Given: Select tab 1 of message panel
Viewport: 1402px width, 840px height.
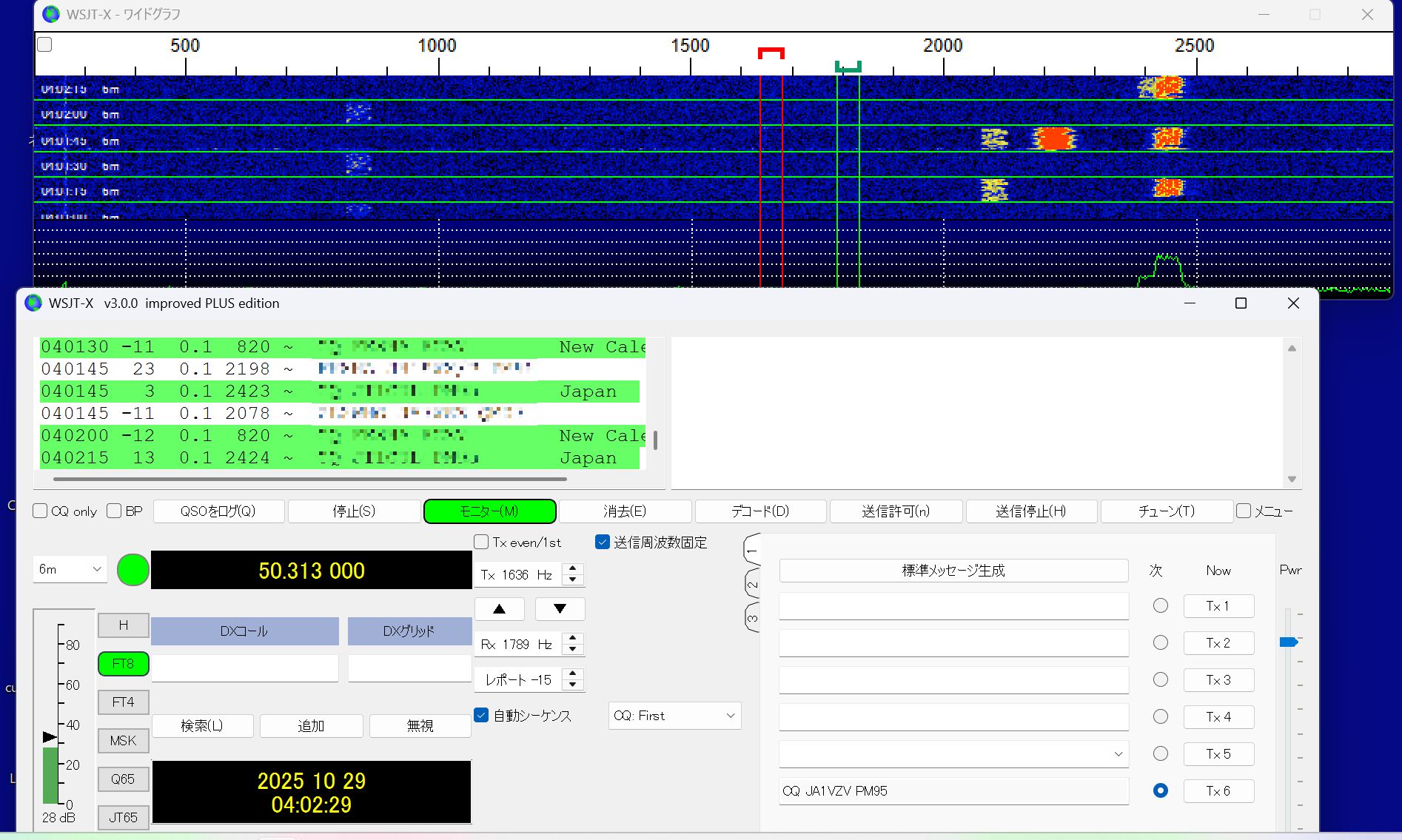Looking at the screenshot, I should point(751,551).
